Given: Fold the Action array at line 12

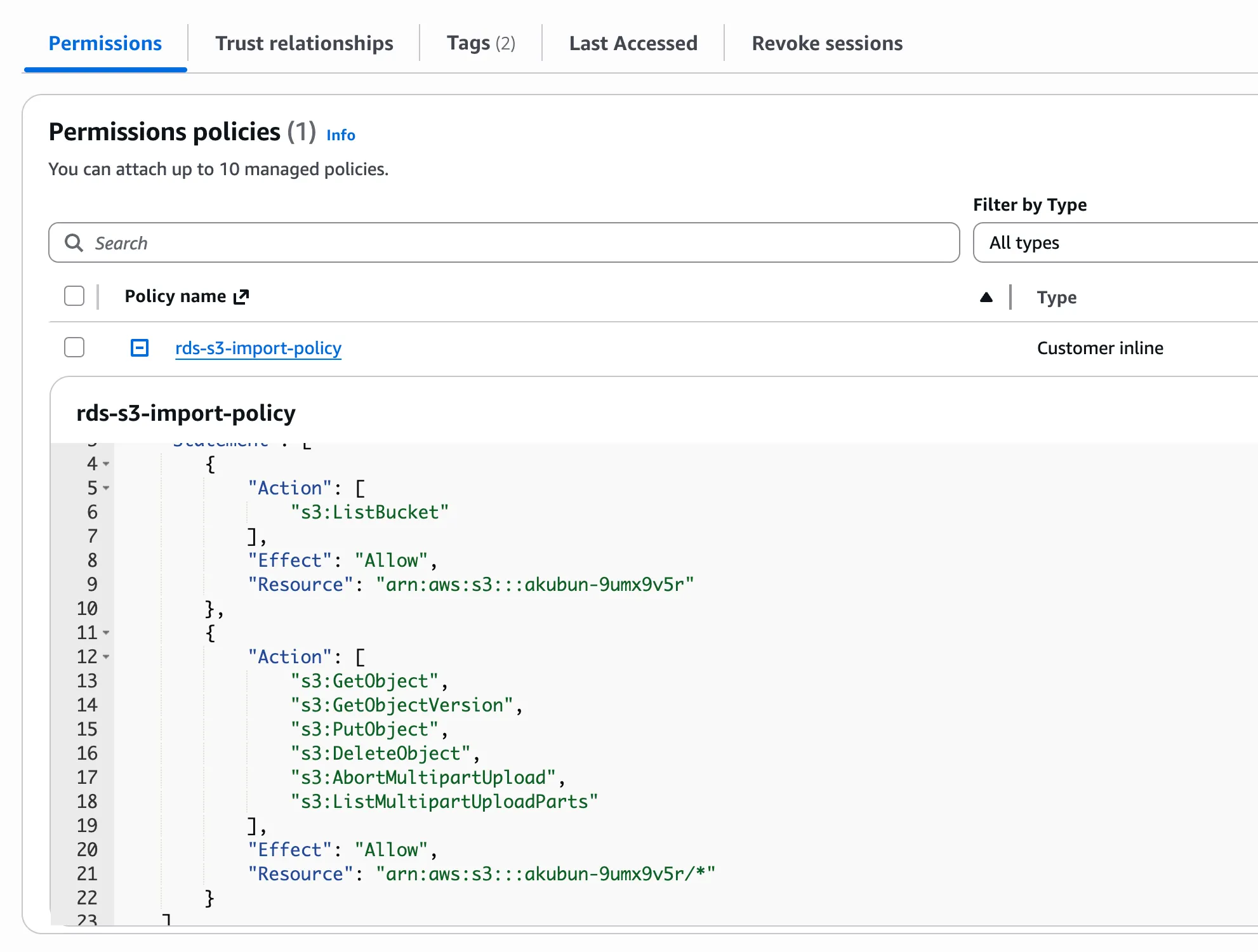Looking at the screenshot, I should 106,657.
